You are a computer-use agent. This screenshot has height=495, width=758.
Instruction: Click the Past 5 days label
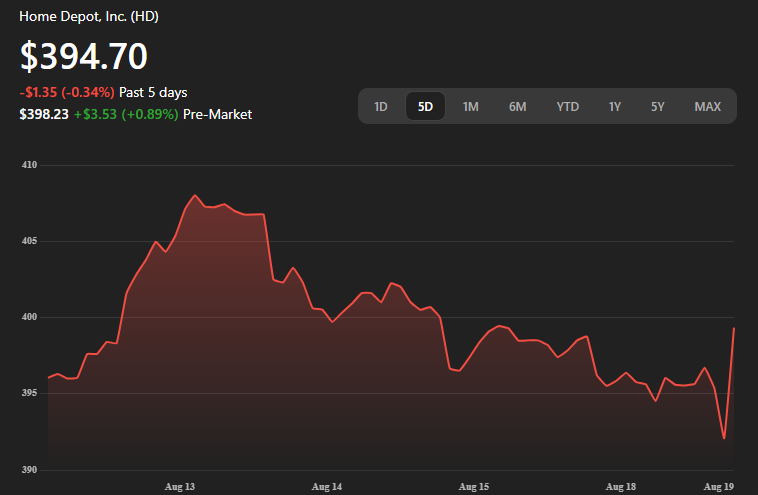tap(153, 92)
